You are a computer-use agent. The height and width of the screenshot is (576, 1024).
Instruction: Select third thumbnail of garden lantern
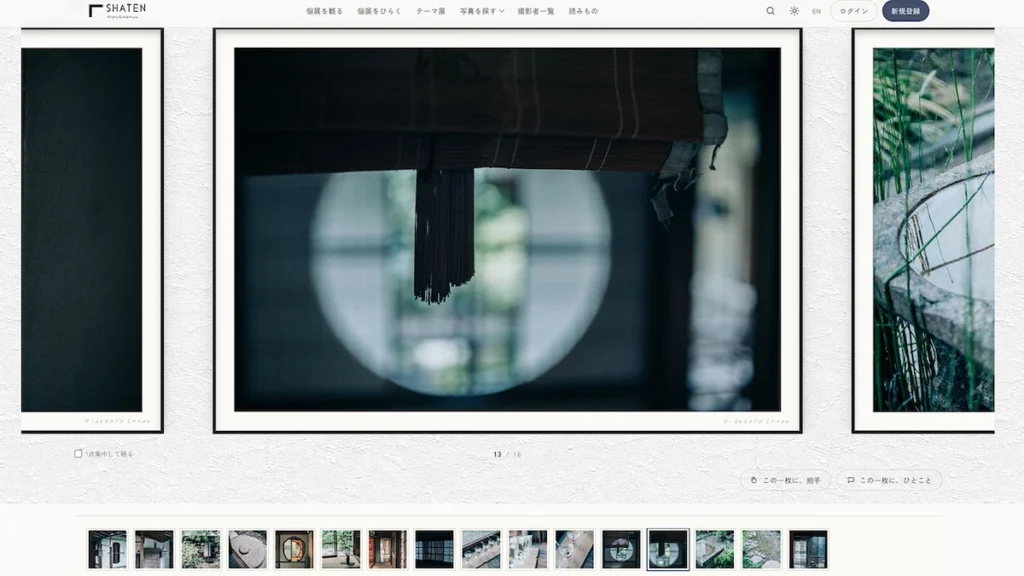201,549
